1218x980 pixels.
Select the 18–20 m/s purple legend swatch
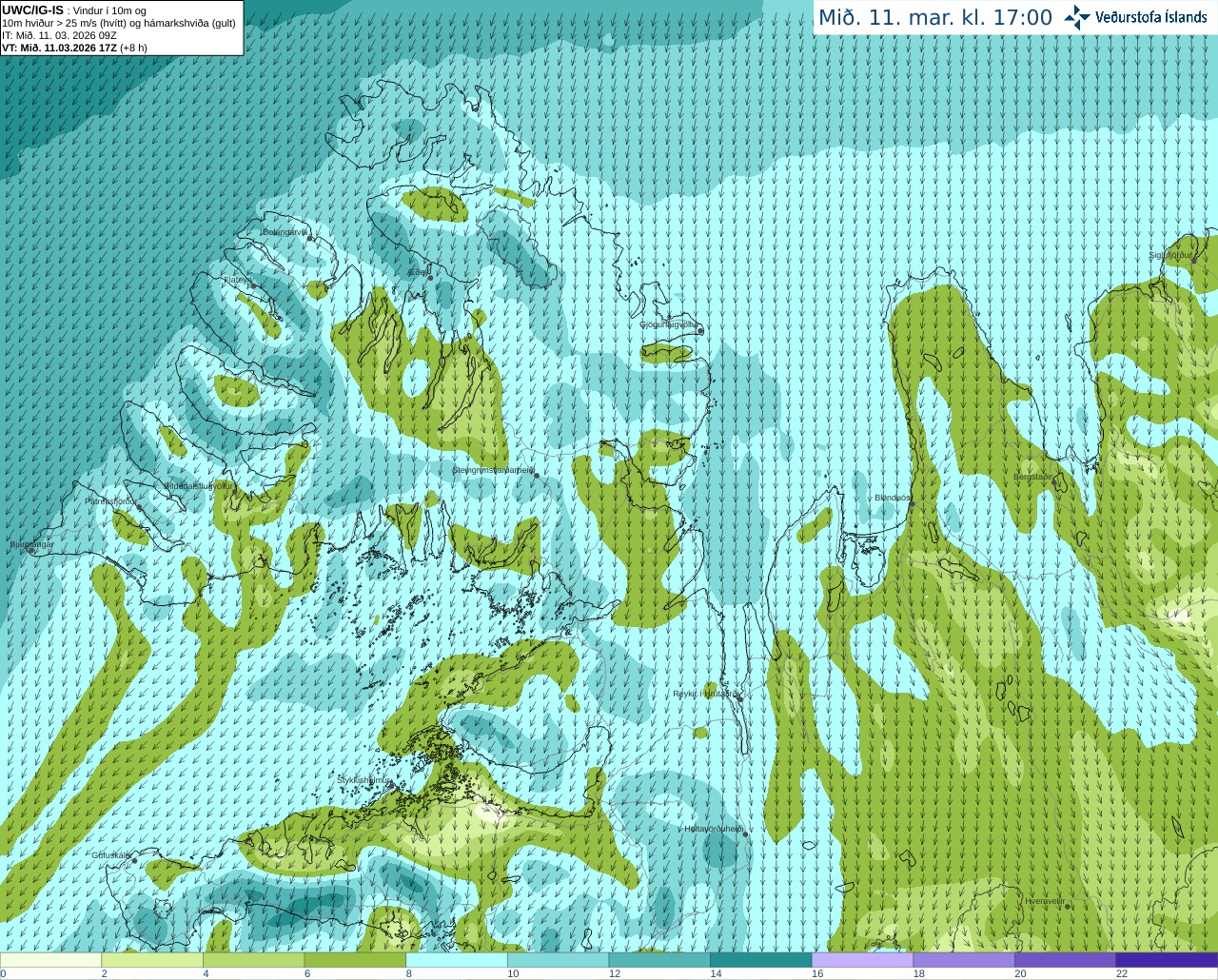click(x=964, y=960)
